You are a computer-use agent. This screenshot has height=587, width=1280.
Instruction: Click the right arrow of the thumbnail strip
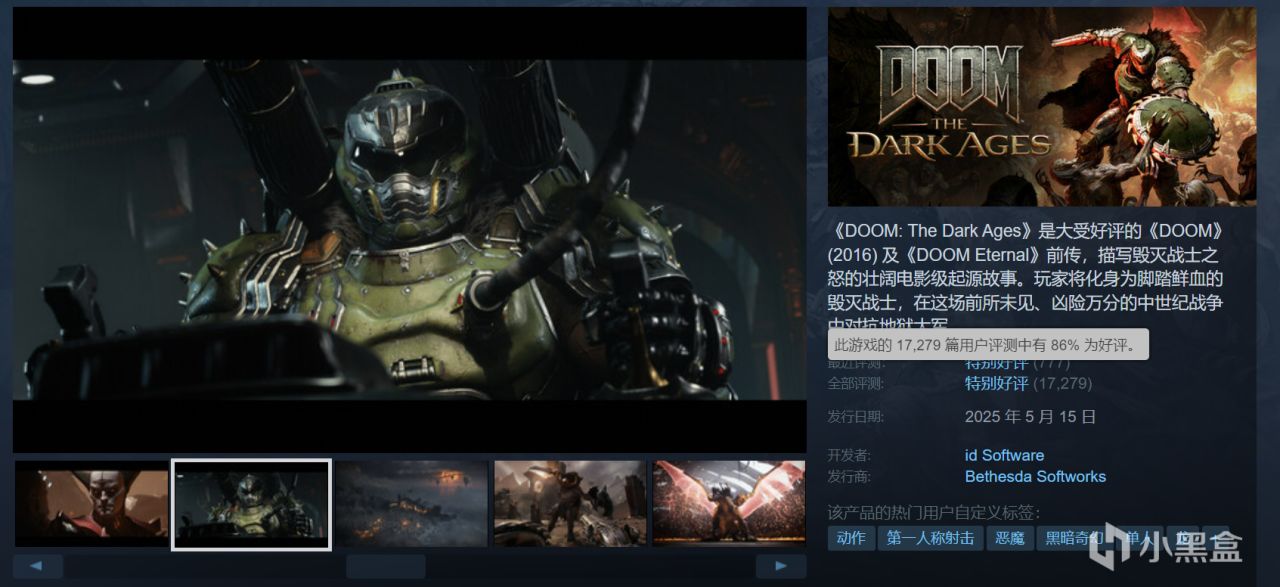pyautogui.click(x=781, y=566)
